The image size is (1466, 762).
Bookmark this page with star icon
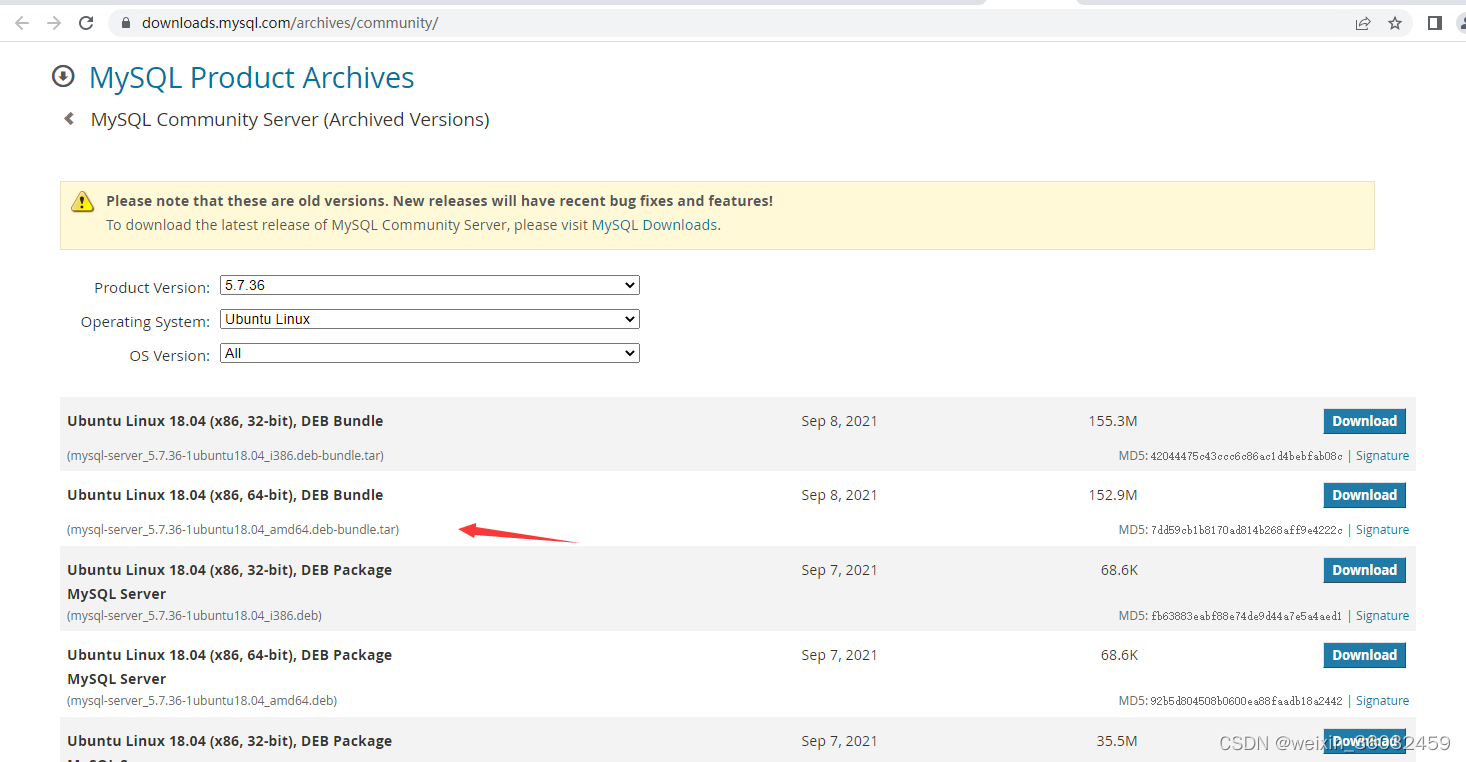[x=1395, y=23]
